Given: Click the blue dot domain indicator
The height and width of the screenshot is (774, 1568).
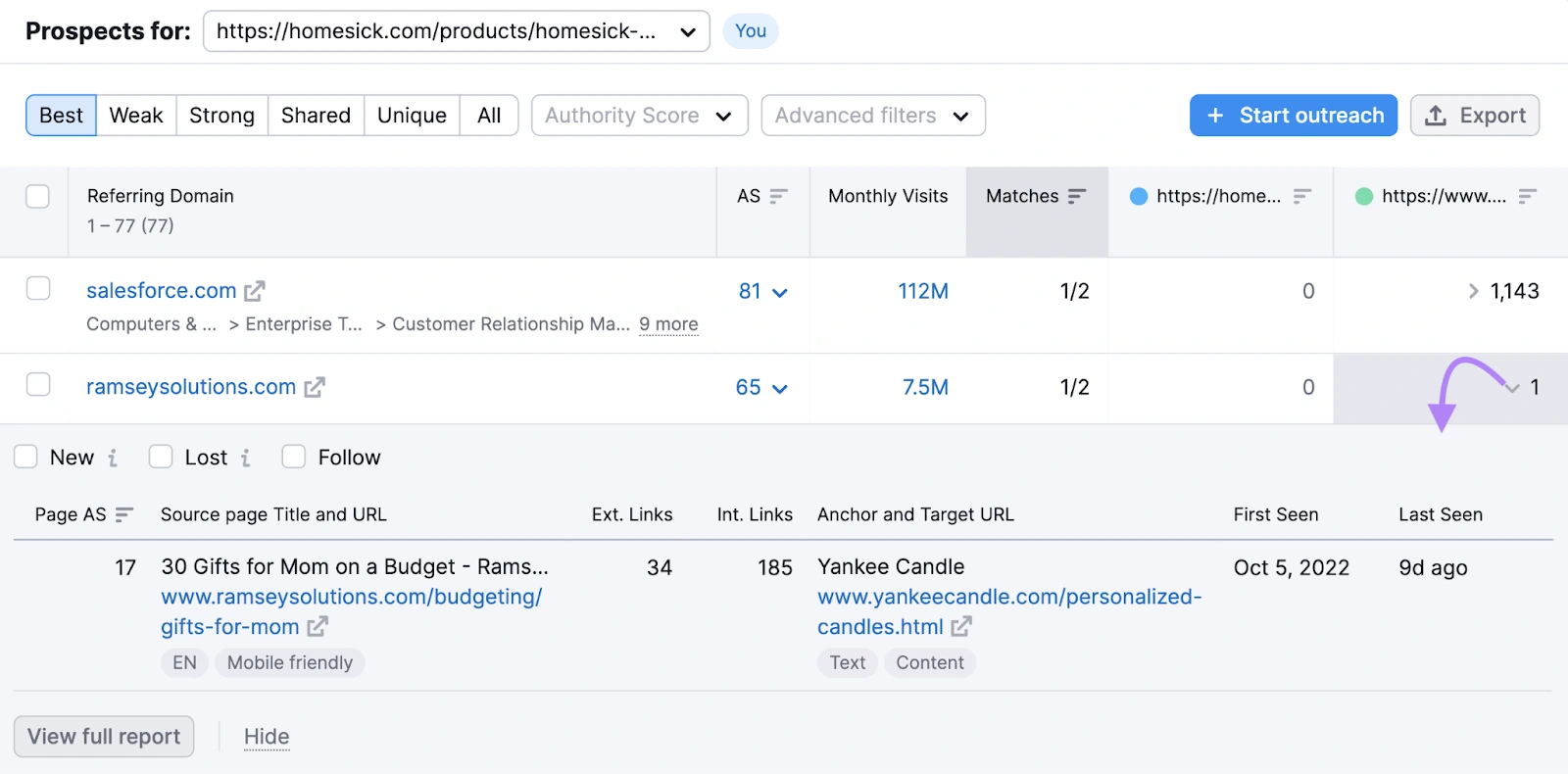Looking at the screenshot, I should [1139, 196].
